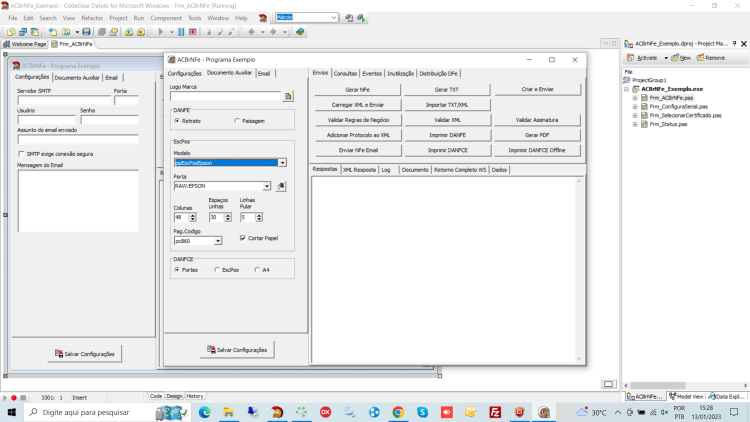Open the Refactor menu

coord(92,18)
